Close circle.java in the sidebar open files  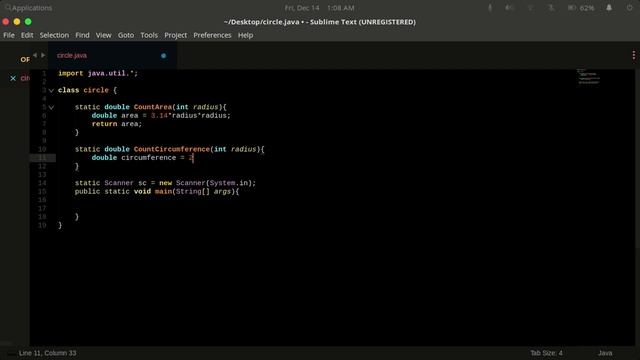tap(13, 78)
